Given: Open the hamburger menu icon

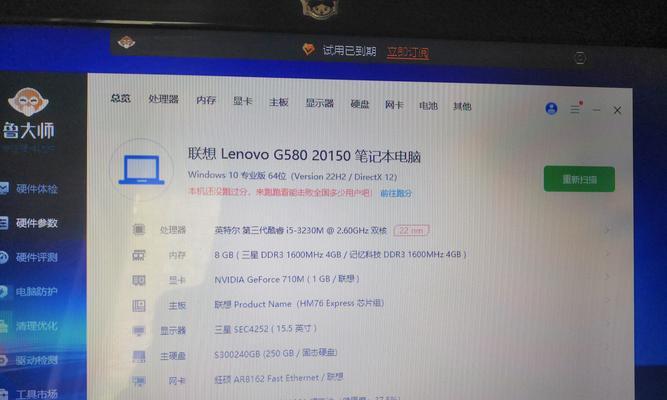Looking at the screenshot, I should tap(575, 109).
